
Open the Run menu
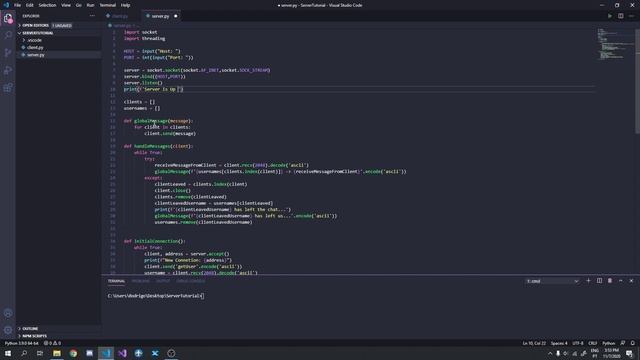pos(91,5)
